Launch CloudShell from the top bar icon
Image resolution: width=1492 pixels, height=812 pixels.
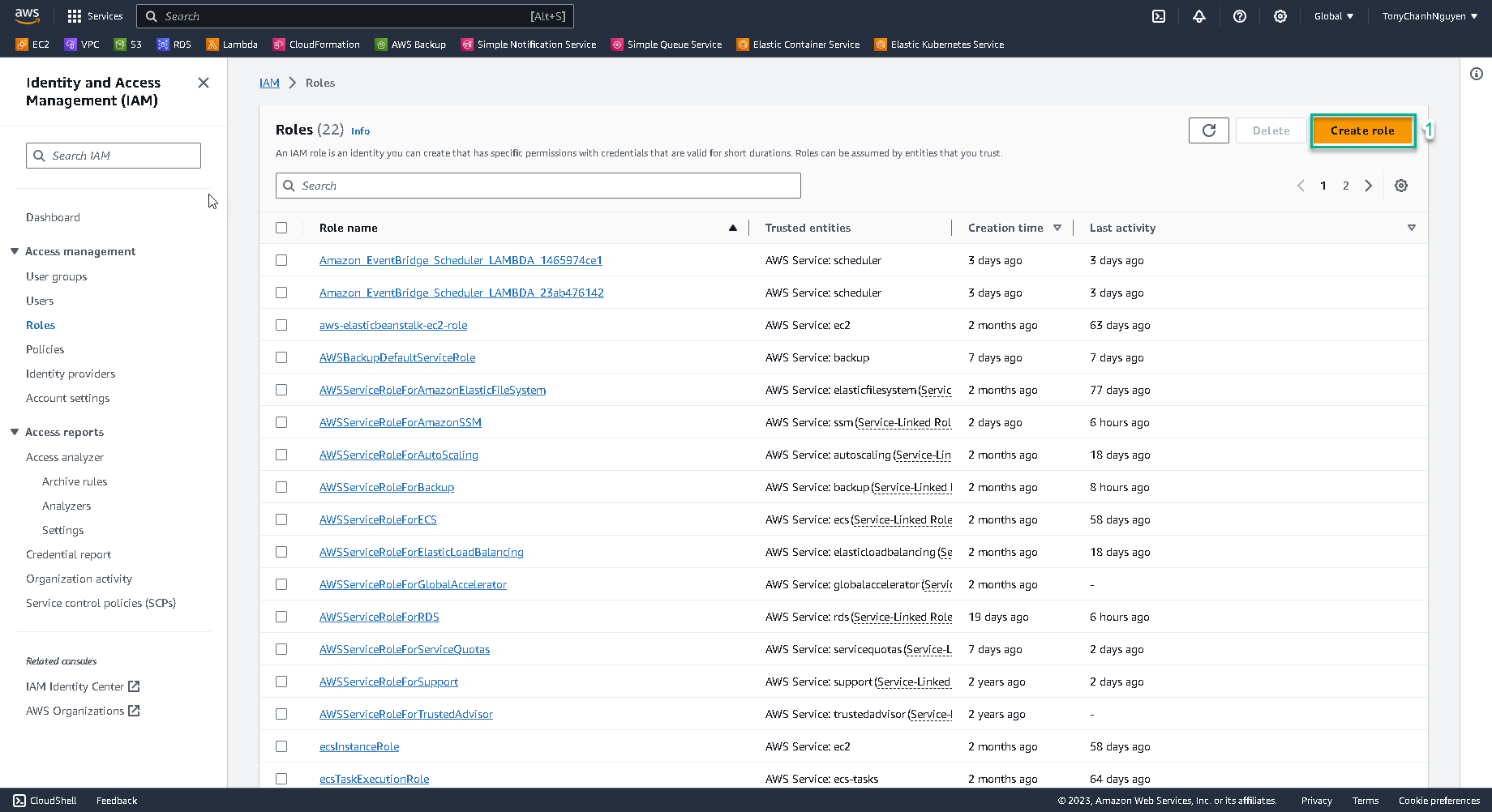pyautogui.click(x=1159, y=16)
